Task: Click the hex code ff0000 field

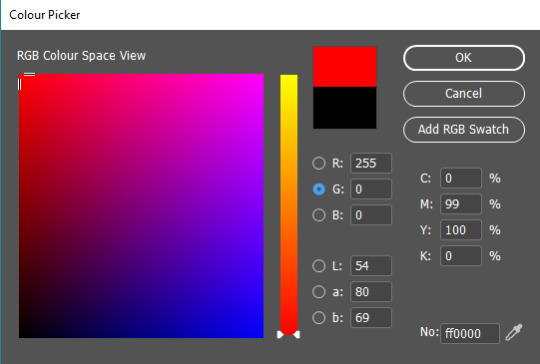Action: (470, 333)
